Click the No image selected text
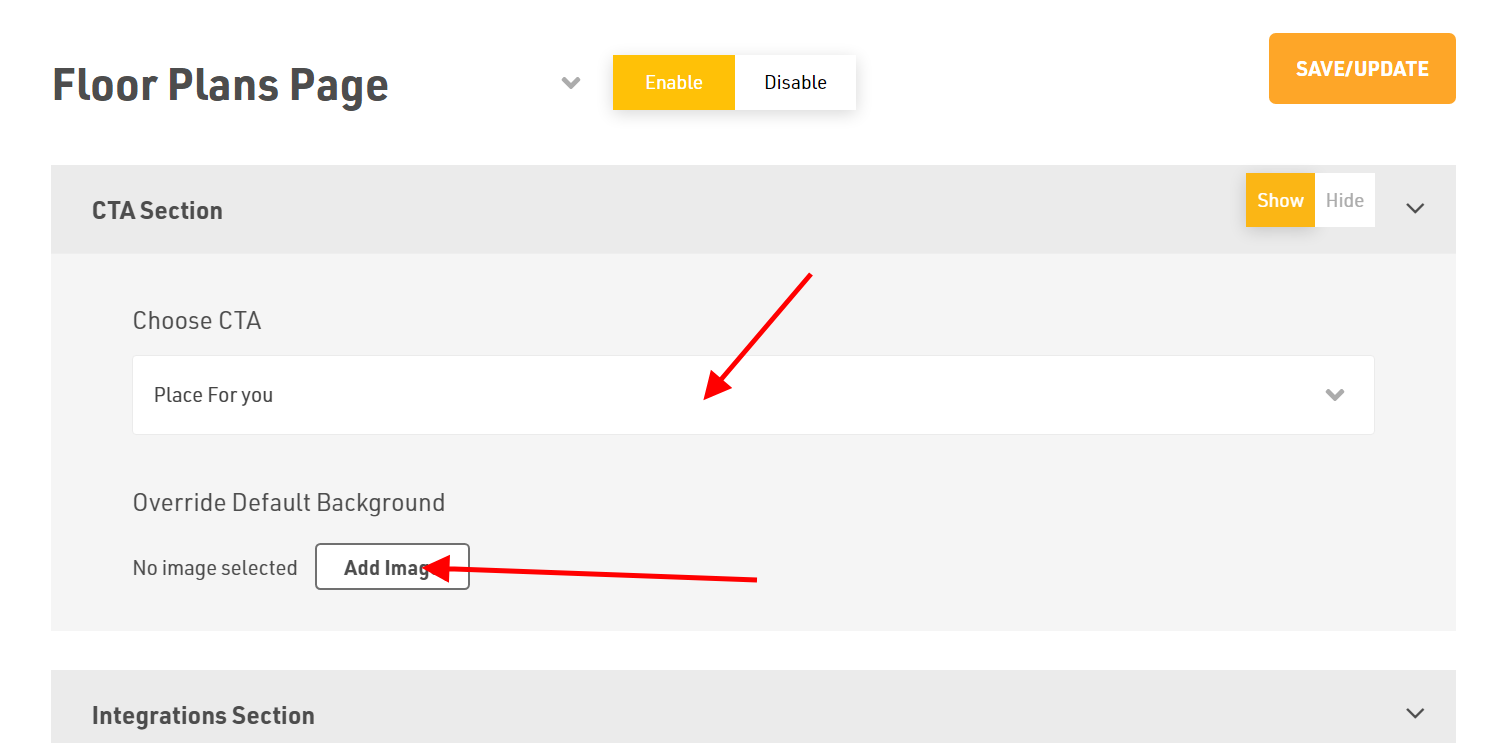The image size is (1510, 744). [x=215, y=568]
